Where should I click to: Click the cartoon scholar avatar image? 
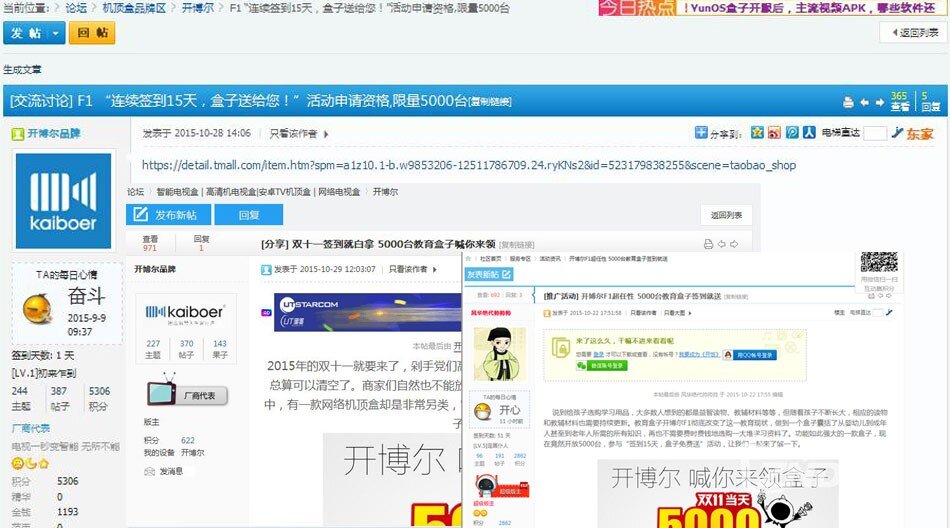[x=499, y=354]
